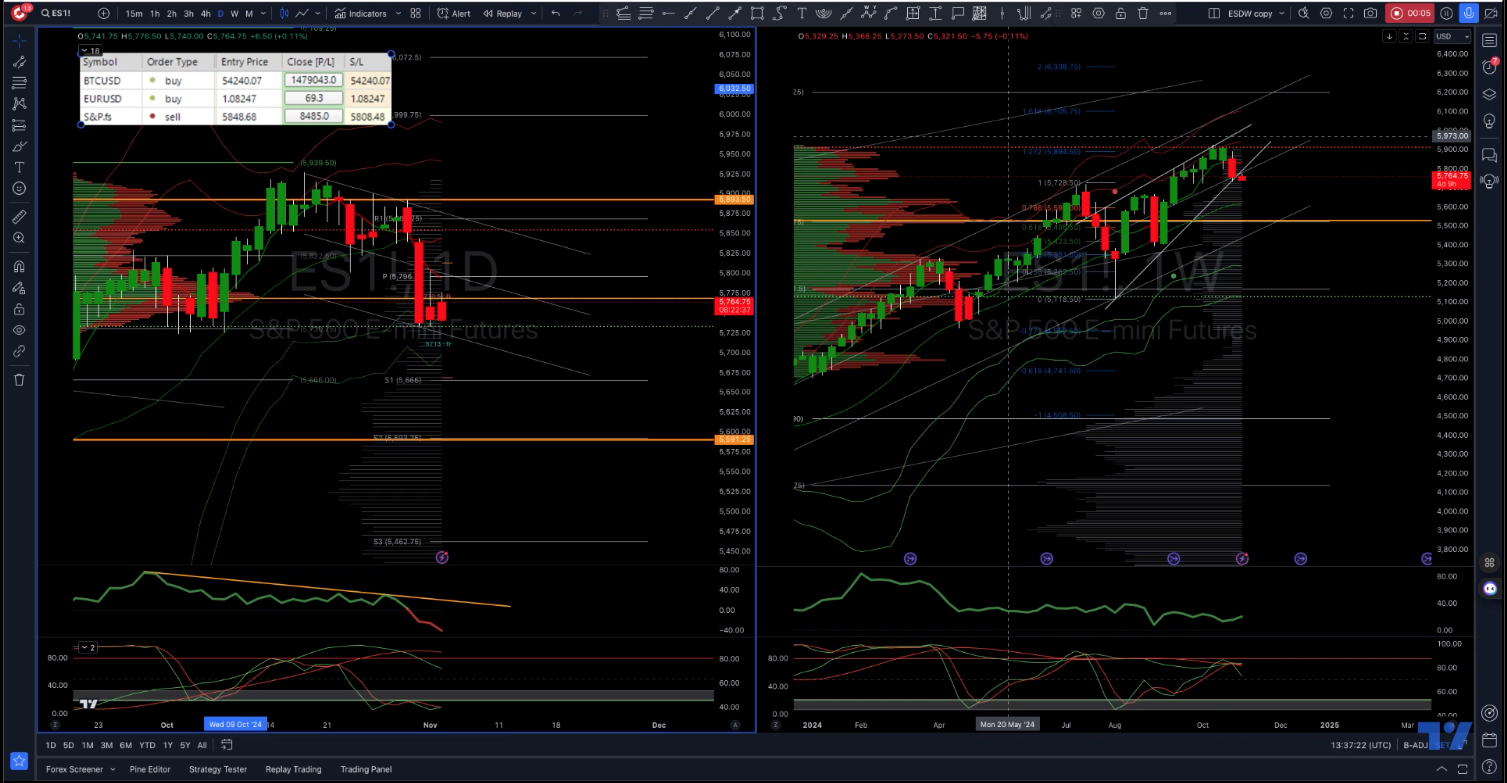This screenshot has height=783, width=1507.
Task: Click the orange 5,893.50 price label
Action: coord(734,200)
